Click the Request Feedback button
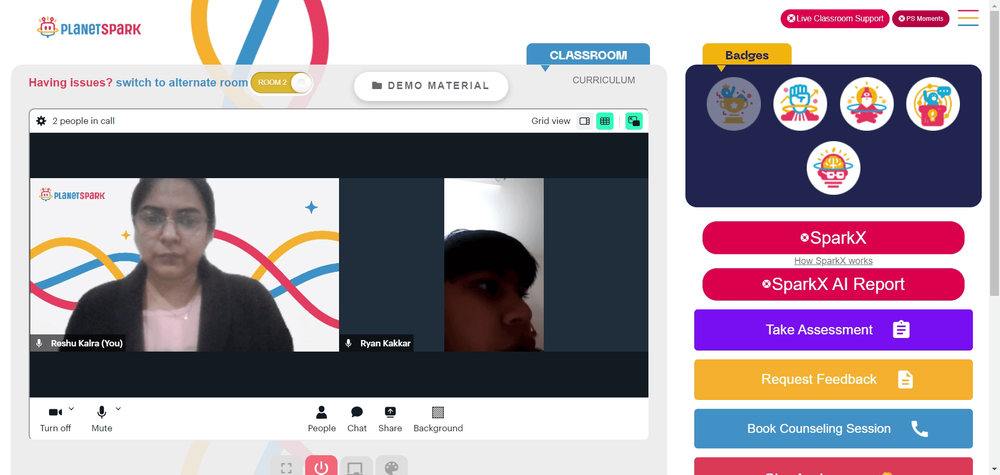The image size is (1000, 475). pos(834,379)
